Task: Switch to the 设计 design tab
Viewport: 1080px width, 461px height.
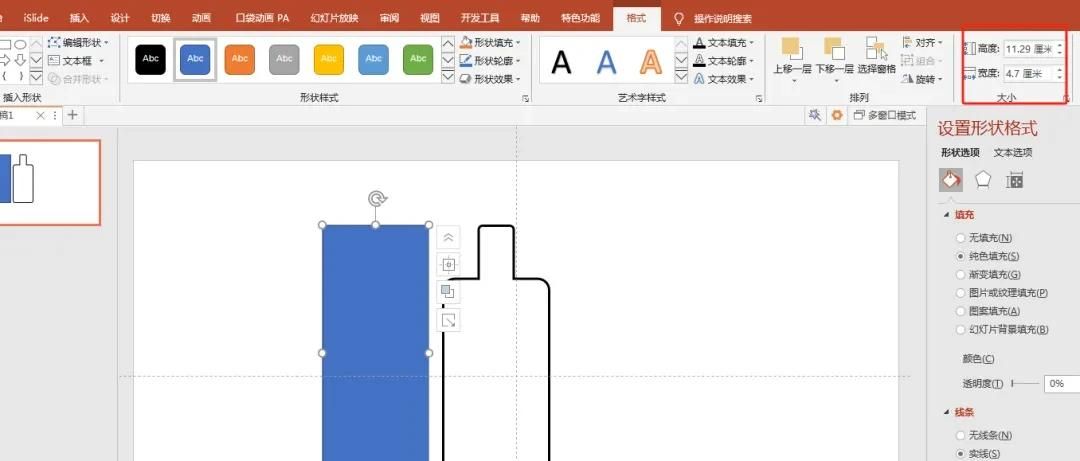Action: pos(120,19)
